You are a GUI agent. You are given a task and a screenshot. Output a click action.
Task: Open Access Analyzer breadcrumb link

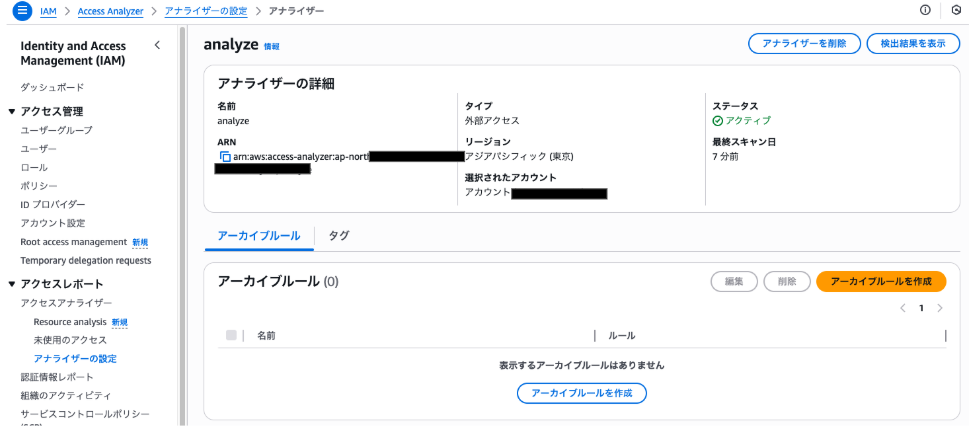[110, 10]
